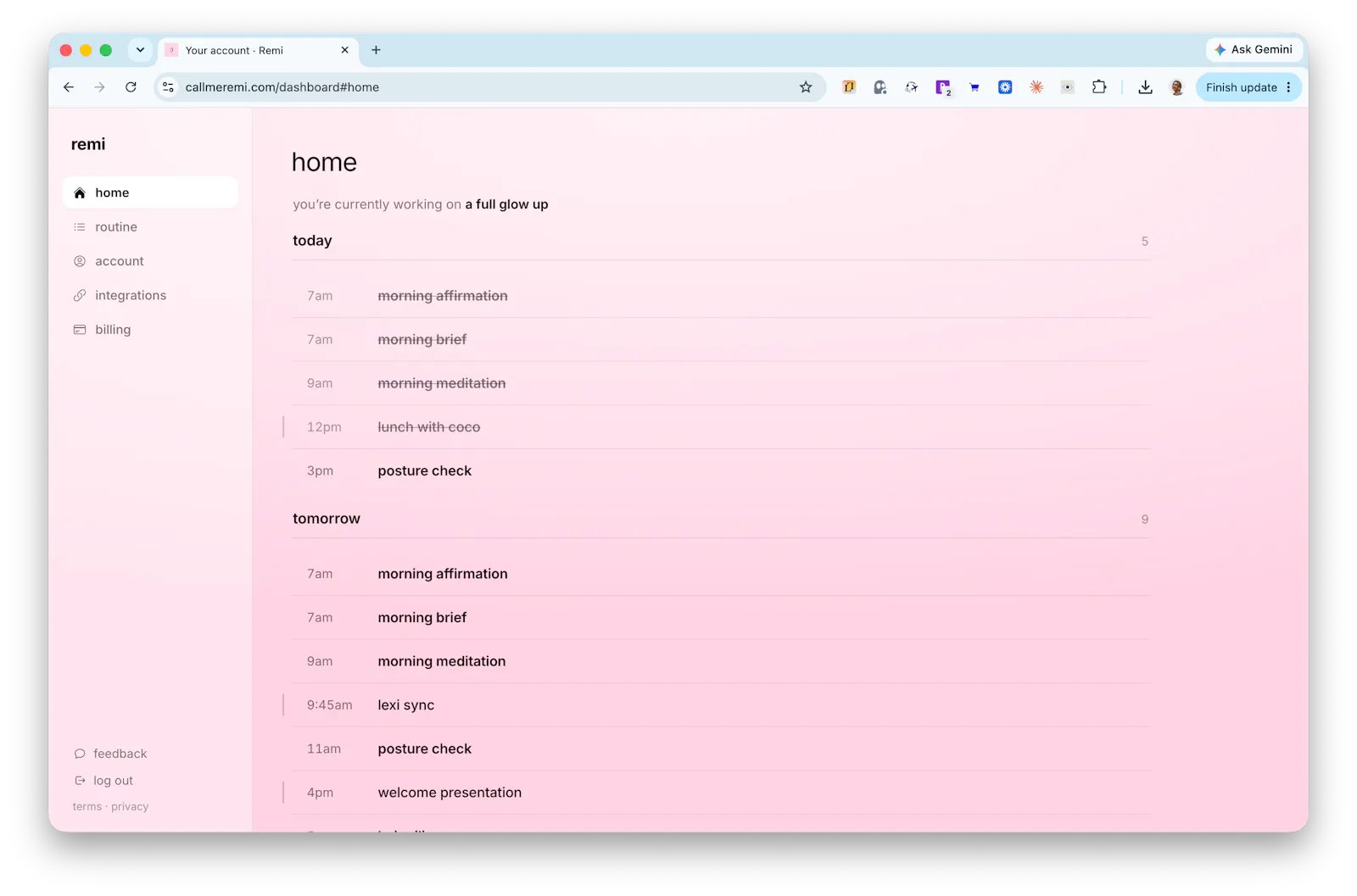Click the routine list icon
Viewport: 1357px width, 896px height.
(x=80, y=227)
